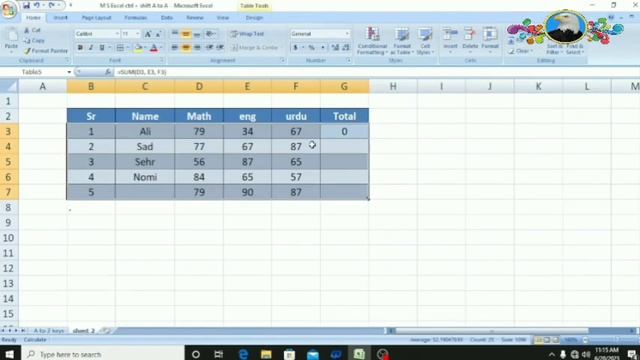Redo action in Quick Access Toolbar
Viewport: 640px width, 360px height.
click(x=51, y=5)
